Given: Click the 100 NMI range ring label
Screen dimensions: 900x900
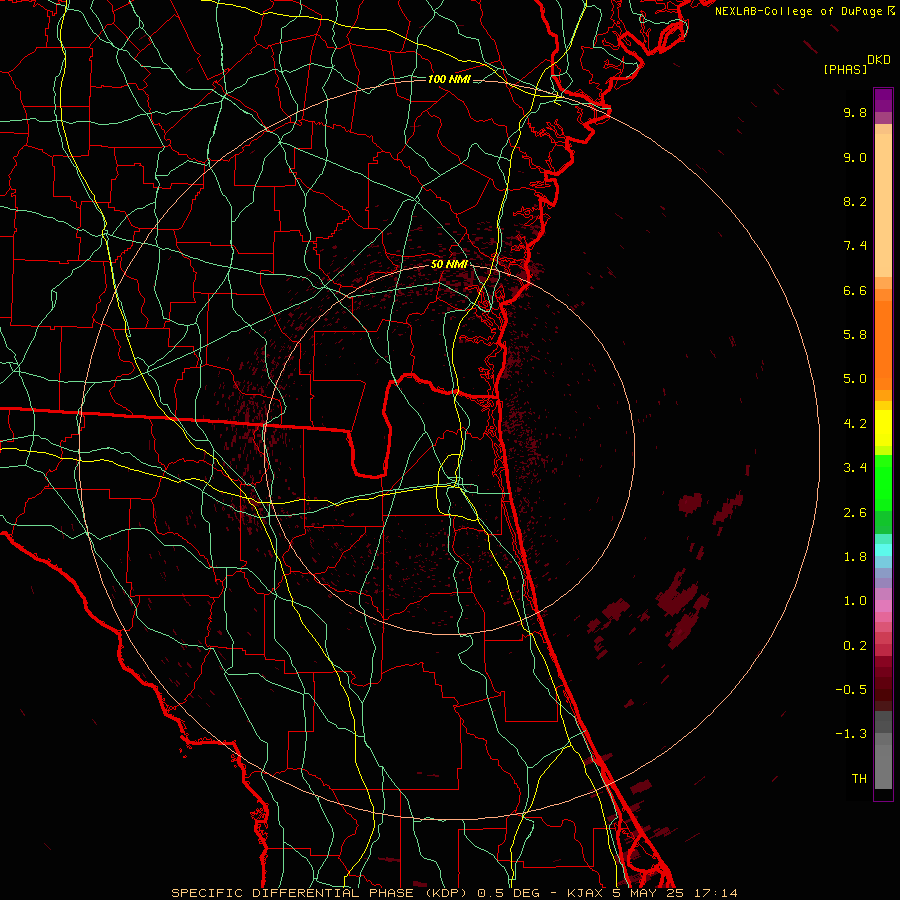Looking at the screenshot, I should [x=449, y=79].
